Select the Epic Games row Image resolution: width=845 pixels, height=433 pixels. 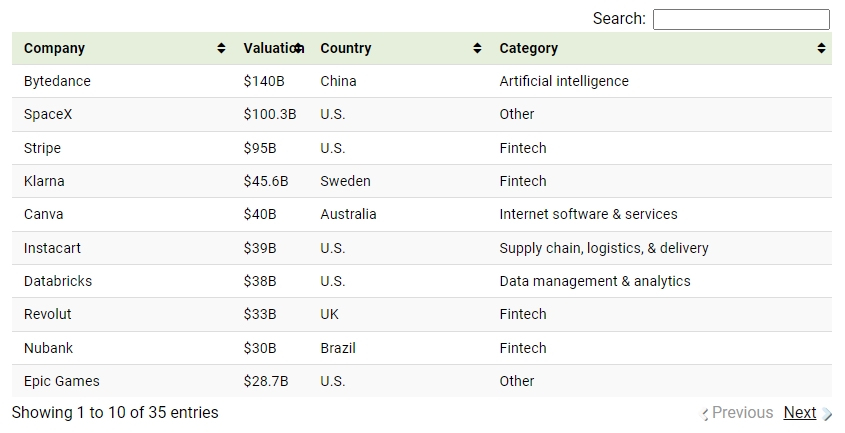pyautogui.click(x=422, y=381)
